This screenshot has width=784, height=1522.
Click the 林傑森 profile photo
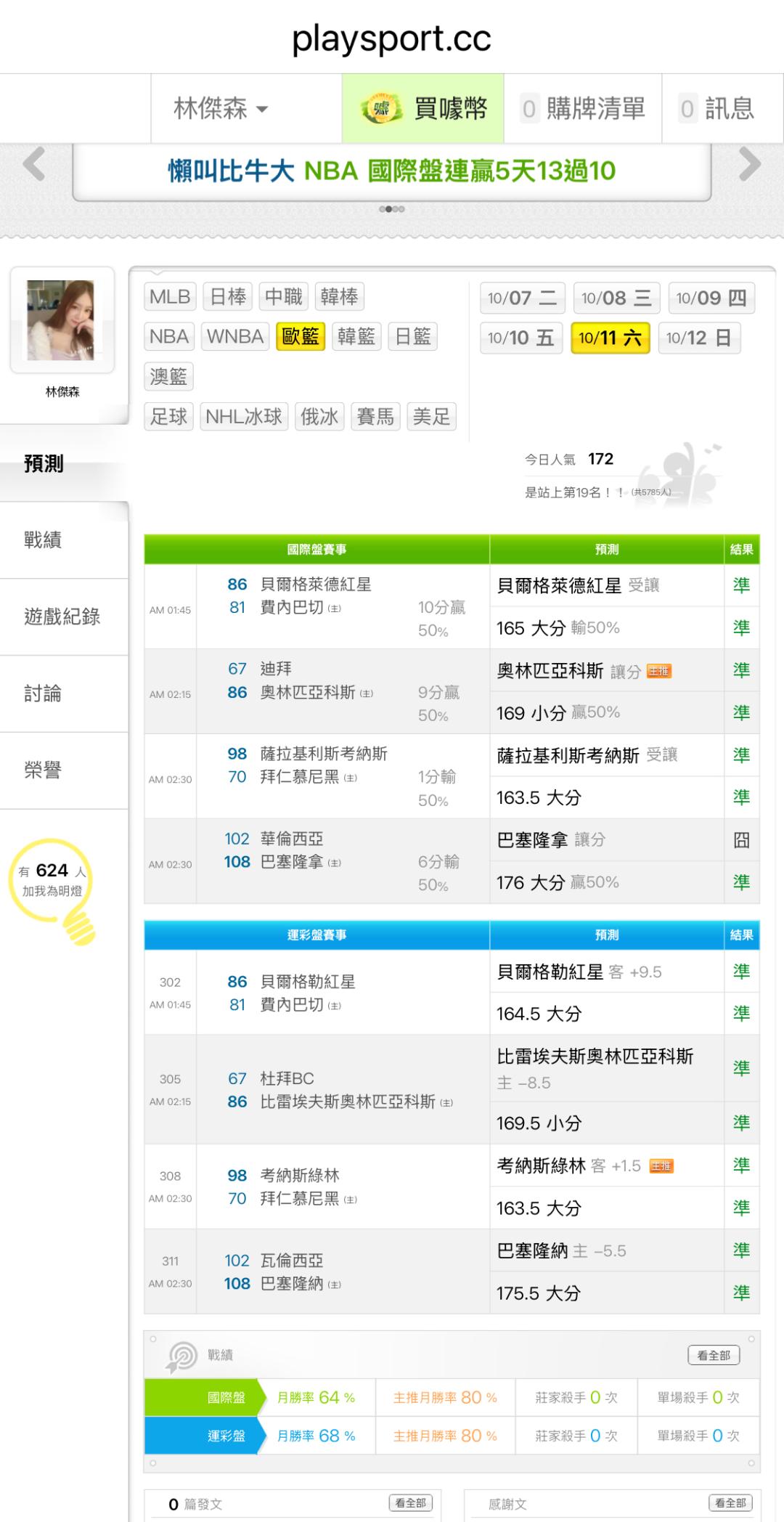(x=62, y=320)
